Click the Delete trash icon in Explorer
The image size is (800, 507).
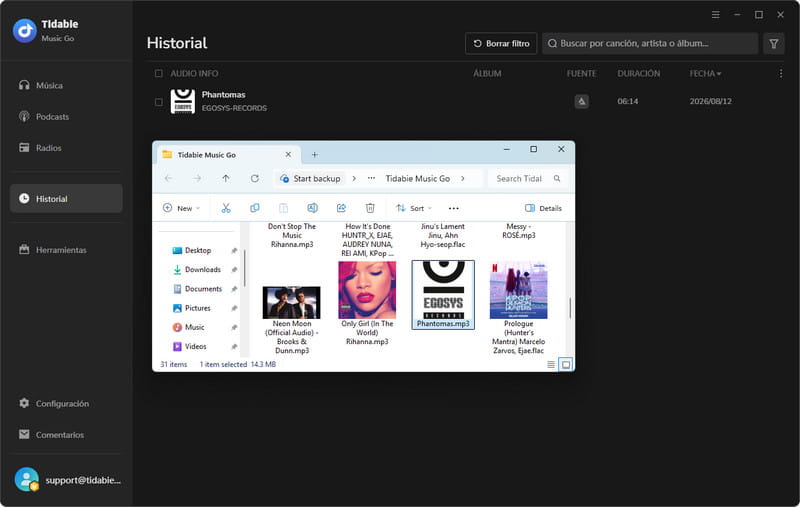pyautogui.click(x=370, y=208)
